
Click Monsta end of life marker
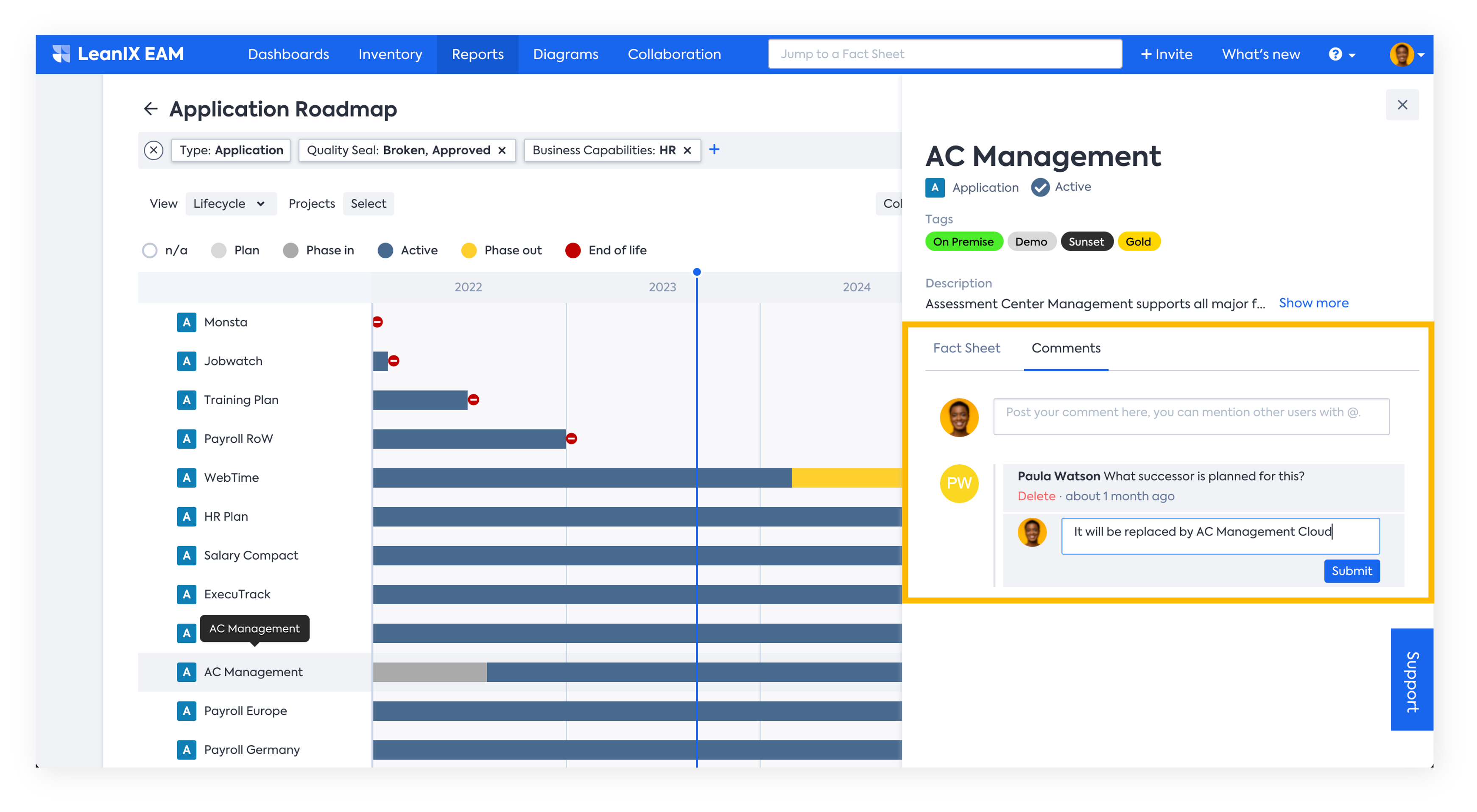click(x=377, y=322)
